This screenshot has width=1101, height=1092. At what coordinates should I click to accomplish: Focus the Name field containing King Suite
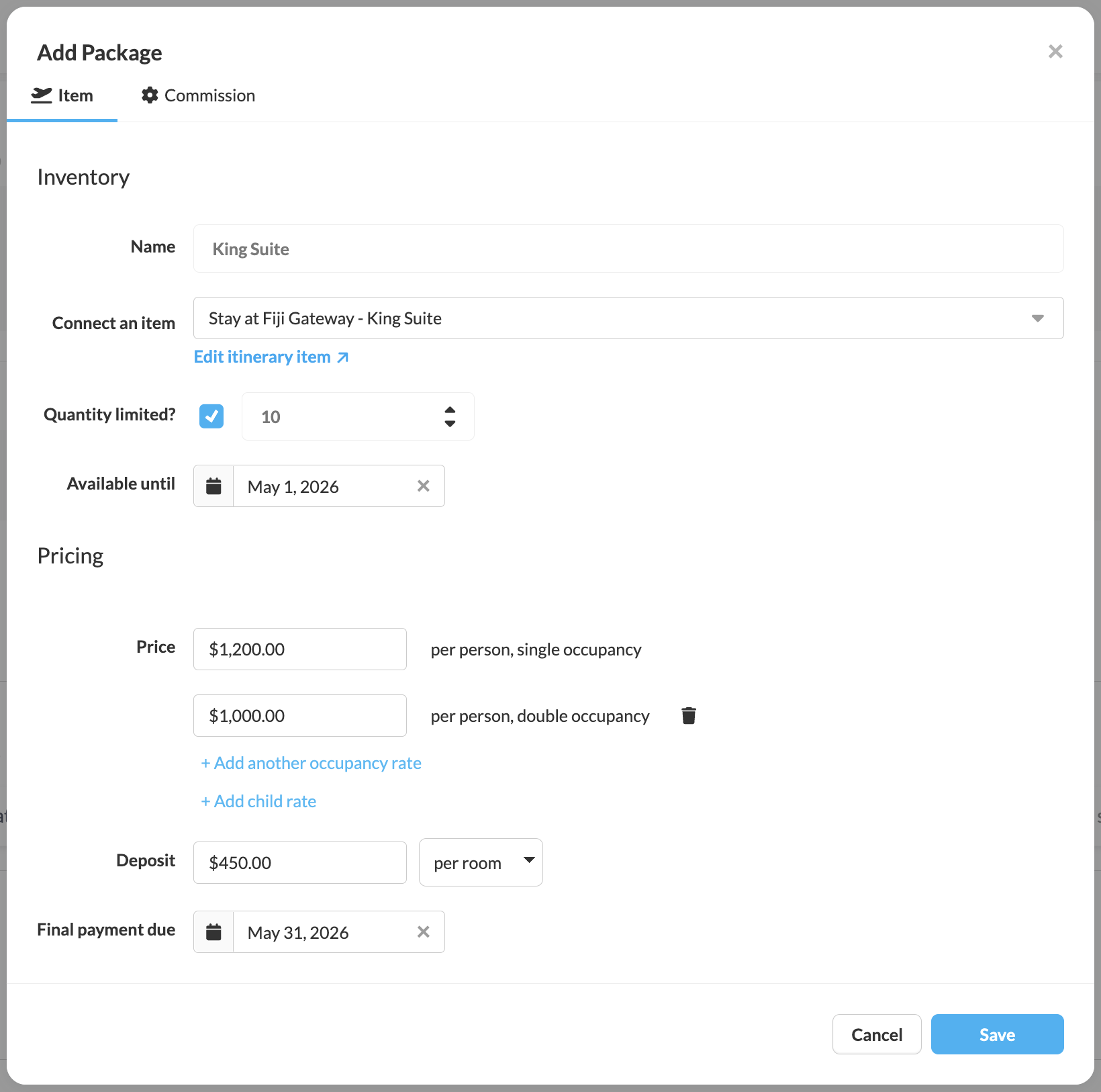coord(628,249)
